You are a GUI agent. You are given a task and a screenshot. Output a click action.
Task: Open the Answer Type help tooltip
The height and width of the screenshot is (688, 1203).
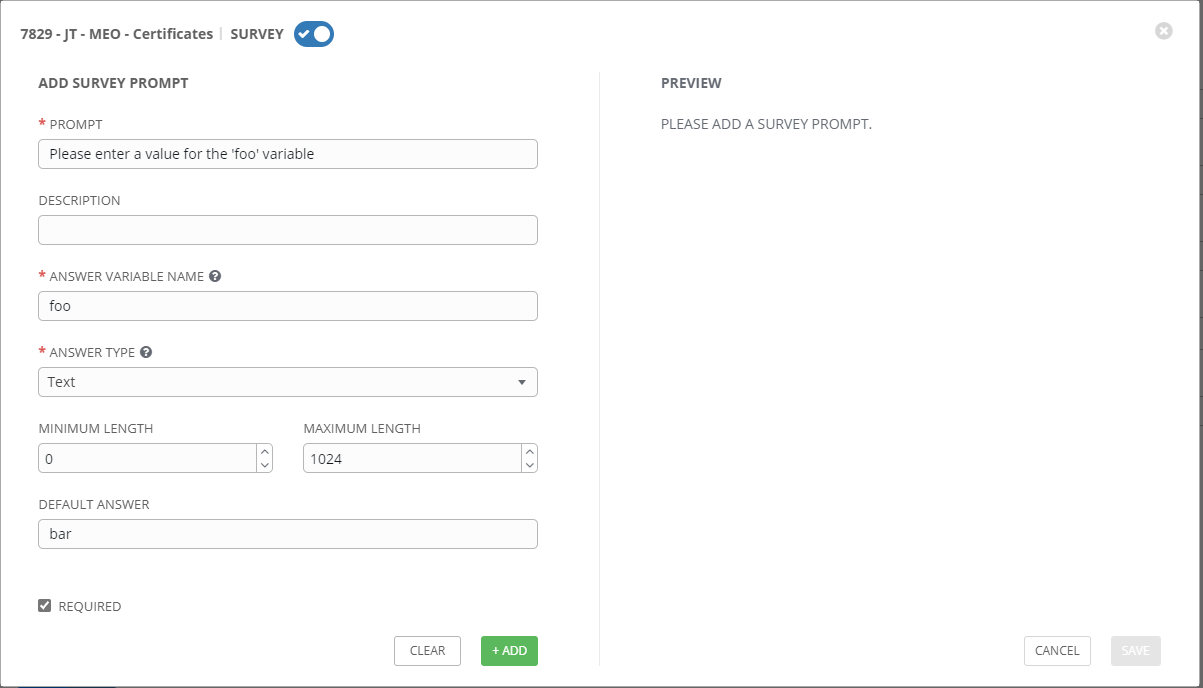click(x=146, y=352)
